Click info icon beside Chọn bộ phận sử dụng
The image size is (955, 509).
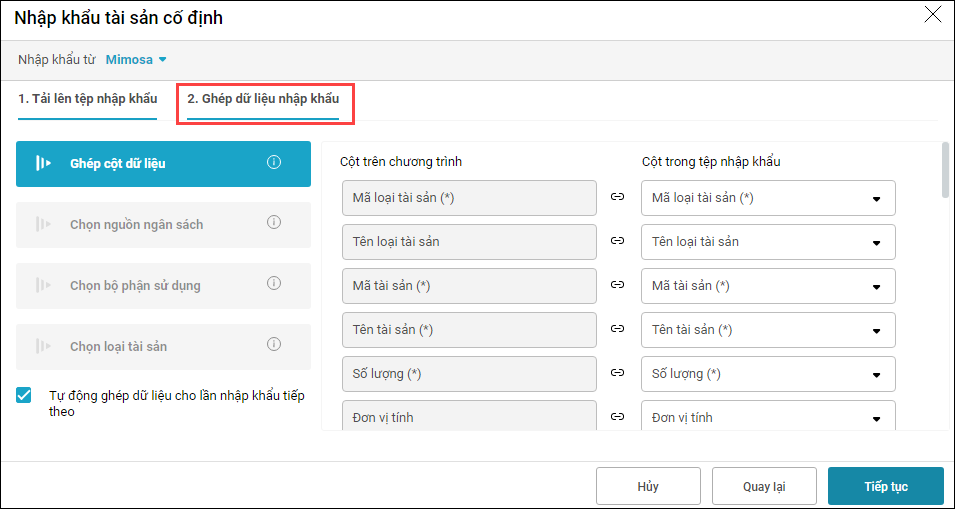[x=274, y=284]
